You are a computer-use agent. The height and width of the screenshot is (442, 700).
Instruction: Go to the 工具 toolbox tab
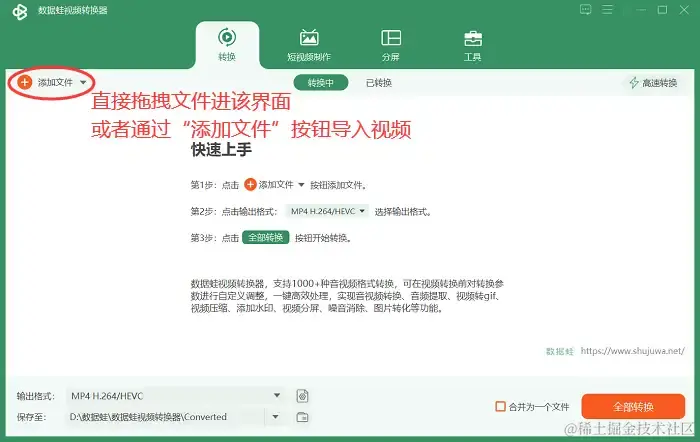(472, 45)
